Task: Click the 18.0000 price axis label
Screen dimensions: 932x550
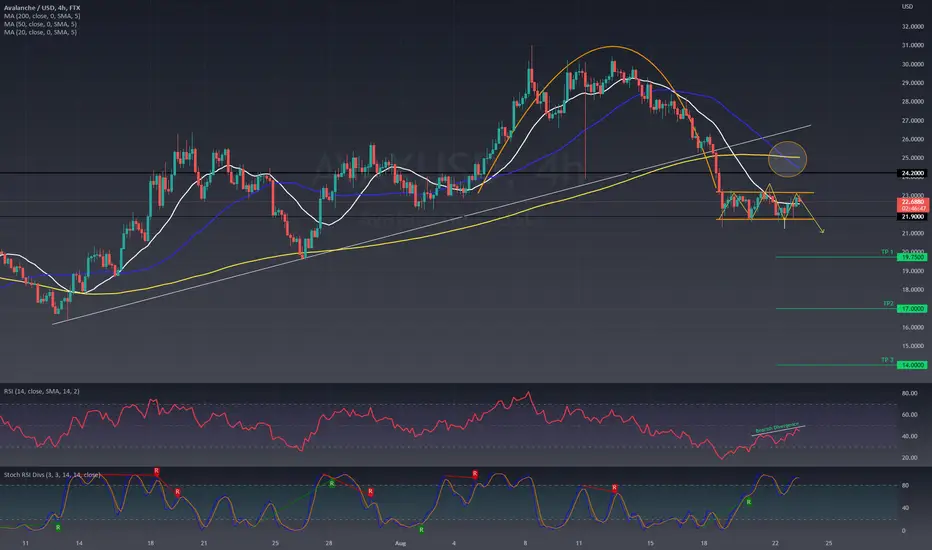Action: pyautogui.click(x=913, y=290)
